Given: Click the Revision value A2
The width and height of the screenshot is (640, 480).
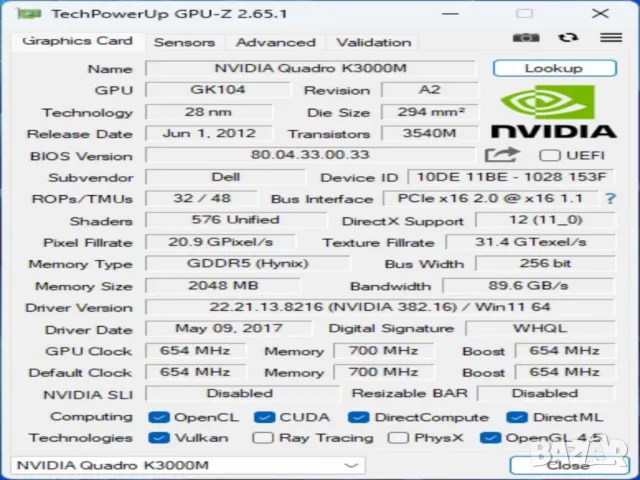Looking at the screenshot, I should click(x=430, y=90).
